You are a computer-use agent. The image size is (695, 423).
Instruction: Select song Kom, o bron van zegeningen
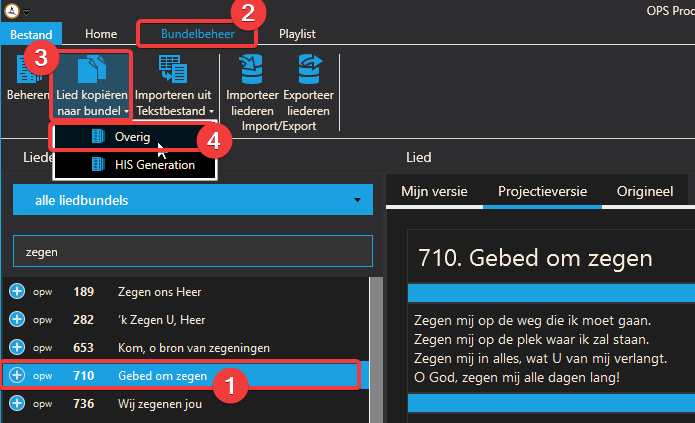coord(194,348)
